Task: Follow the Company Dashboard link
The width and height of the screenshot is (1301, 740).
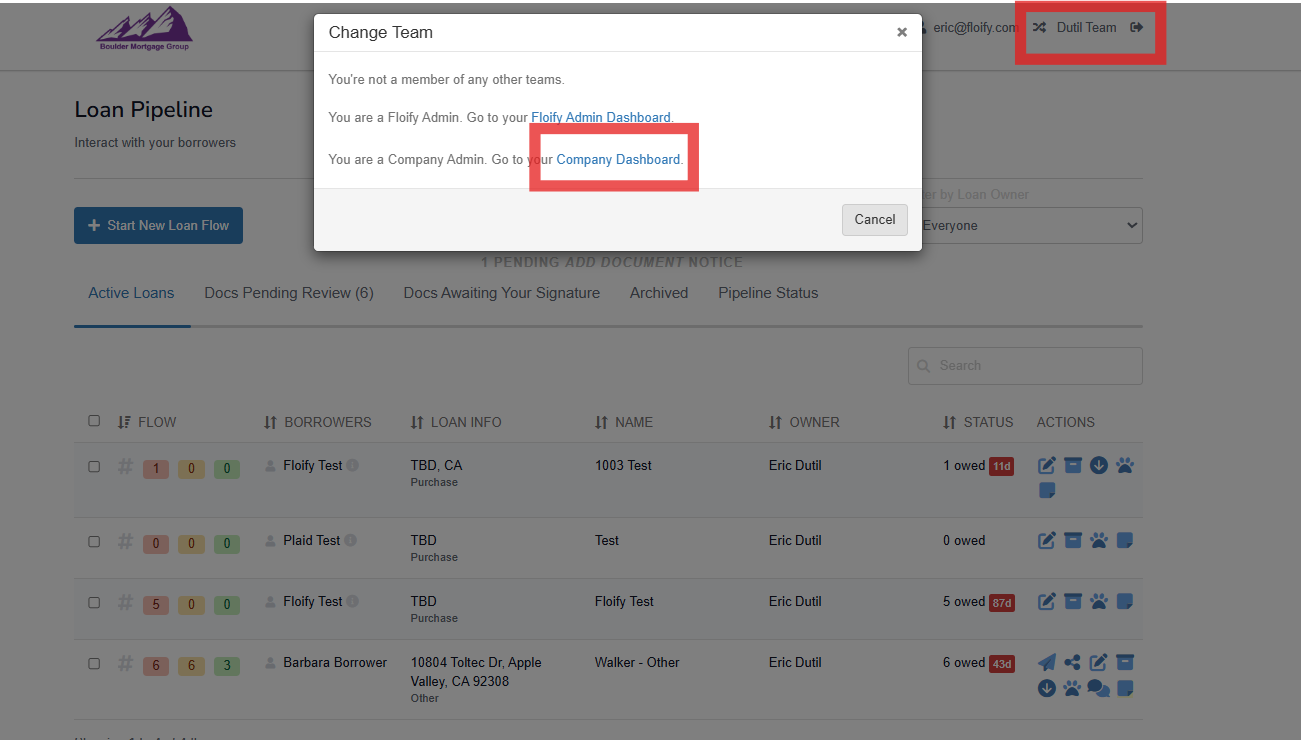Action: [x=618, y=160]
